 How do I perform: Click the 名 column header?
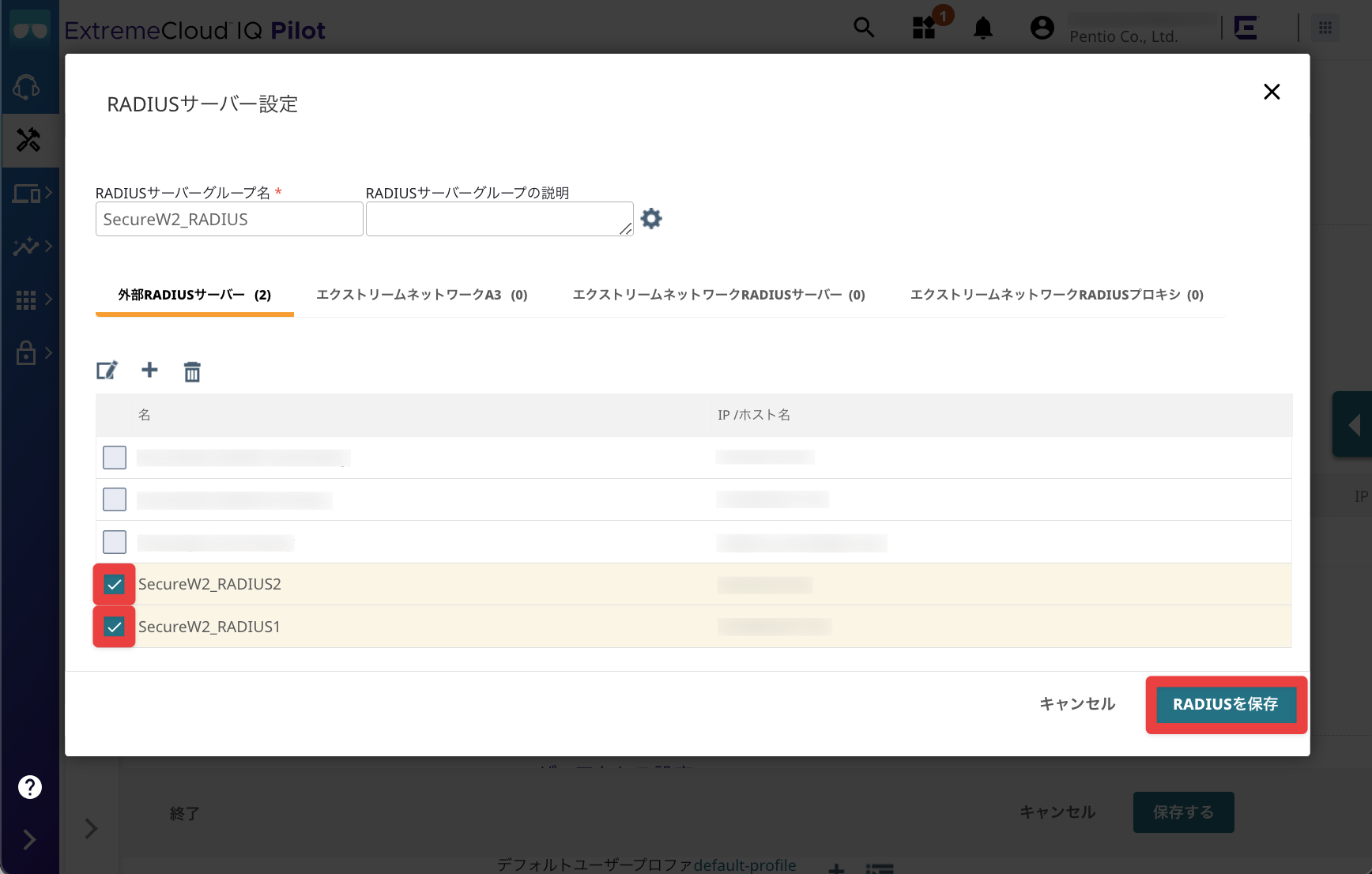click(145, 415)
